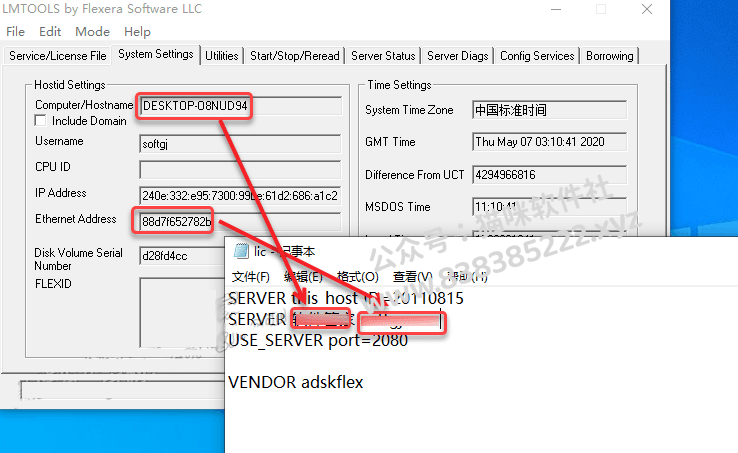
Task: Click the GMT Time field
Action: 549,142
